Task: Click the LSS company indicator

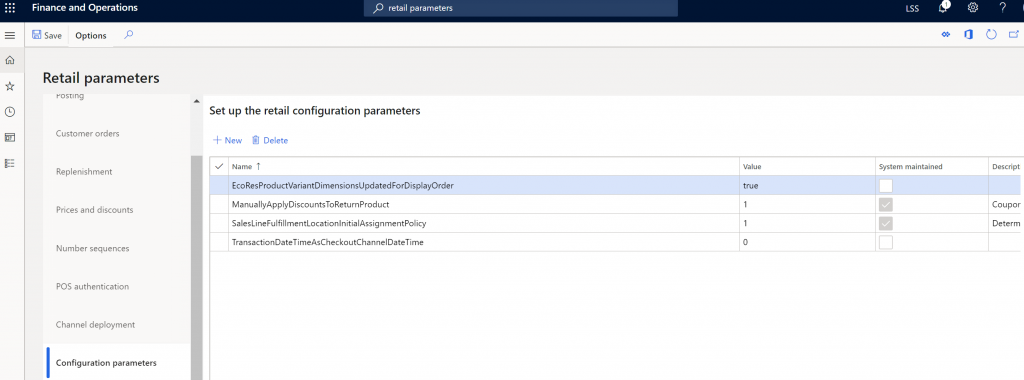Action: point(912,8)
